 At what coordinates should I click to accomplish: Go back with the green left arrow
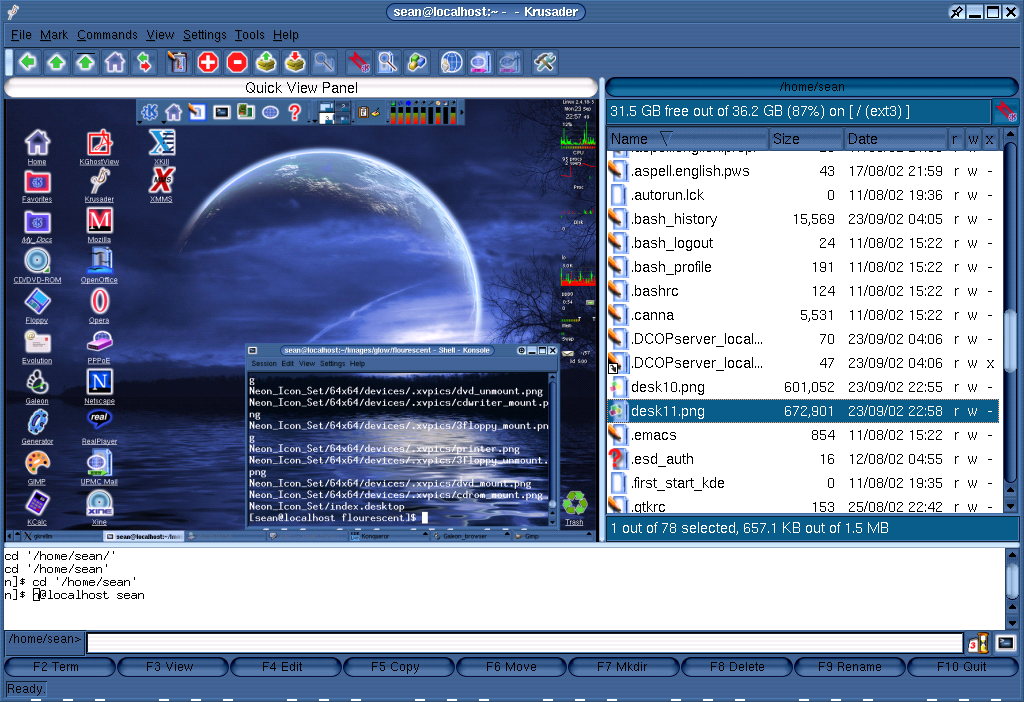click(x=27, y=62)
